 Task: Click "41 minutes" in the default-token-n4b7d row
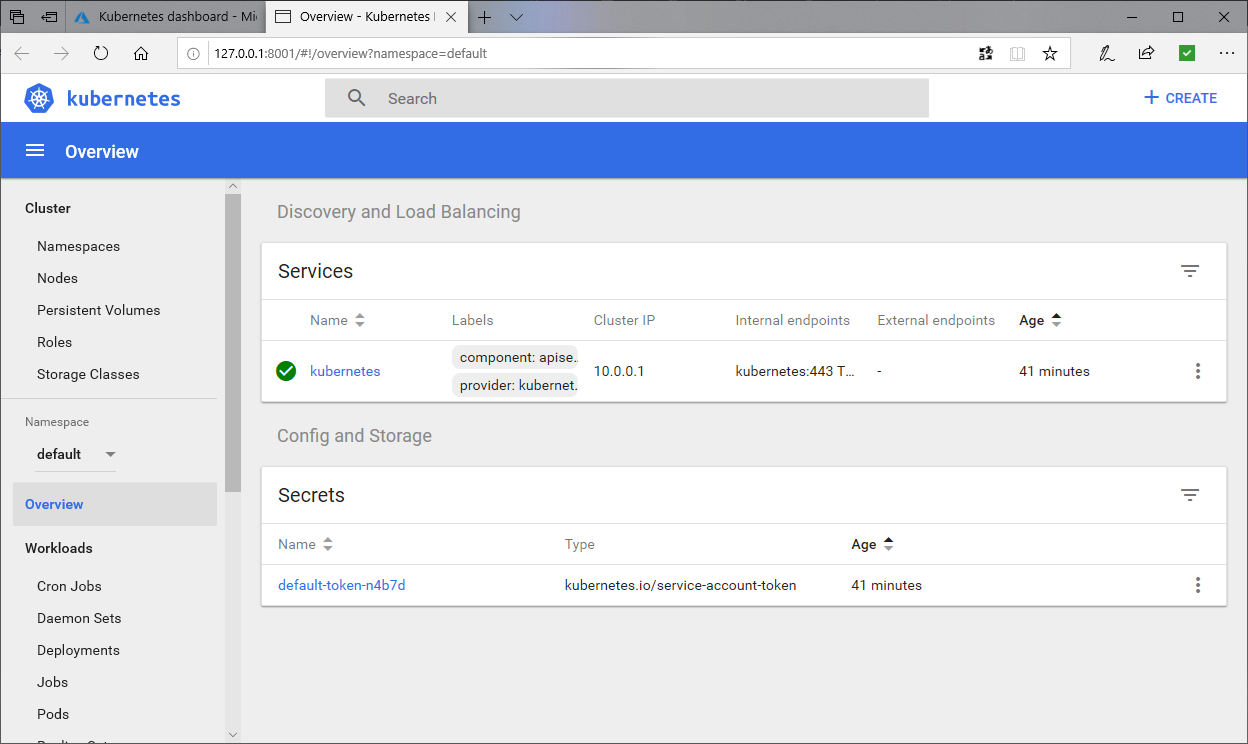coord(886,585)
